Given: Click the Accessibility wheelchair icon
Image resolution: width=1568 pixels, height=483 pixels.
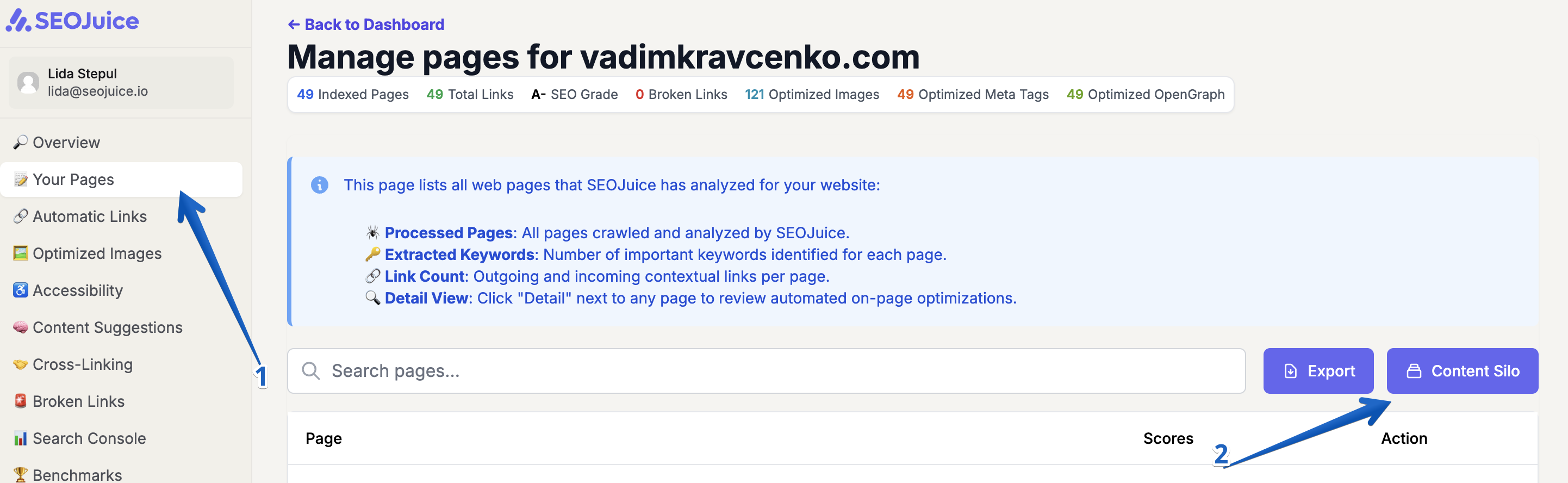Looking at the screenshot, I should pyautogui.click(x=21, y=290).
